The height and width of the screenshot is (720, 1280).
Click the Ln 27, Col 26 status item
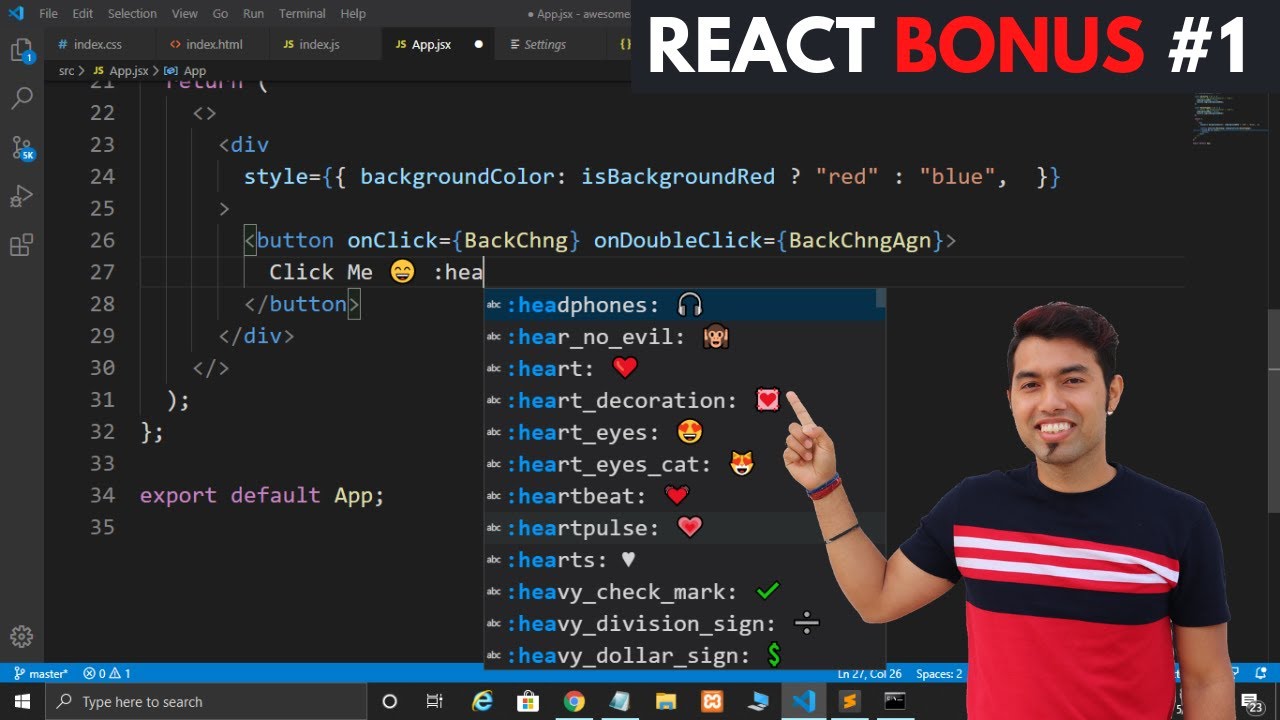(x=869, y=674)
